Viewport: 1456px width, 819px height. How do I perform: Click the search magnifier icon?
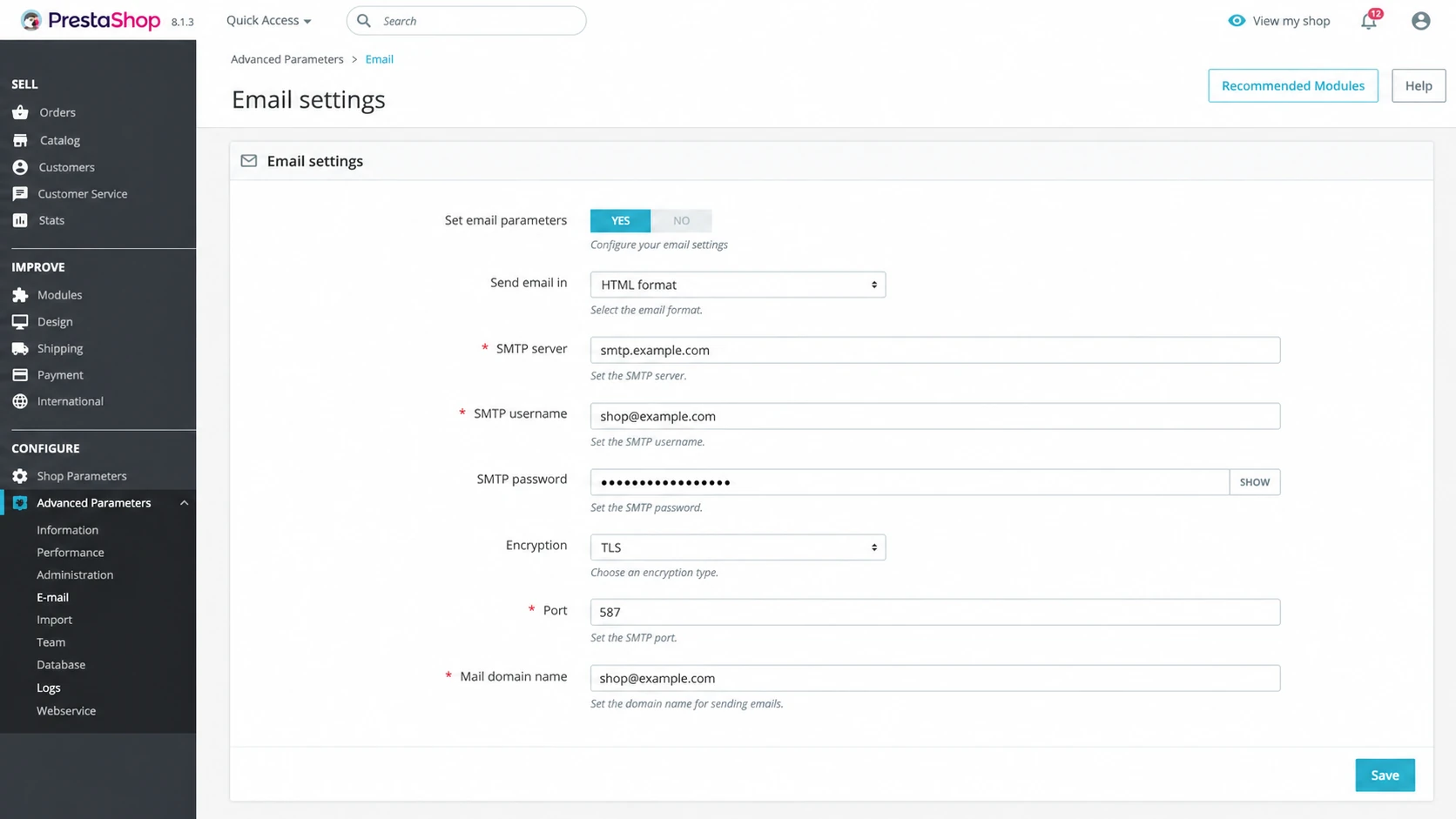pos(364,21)
